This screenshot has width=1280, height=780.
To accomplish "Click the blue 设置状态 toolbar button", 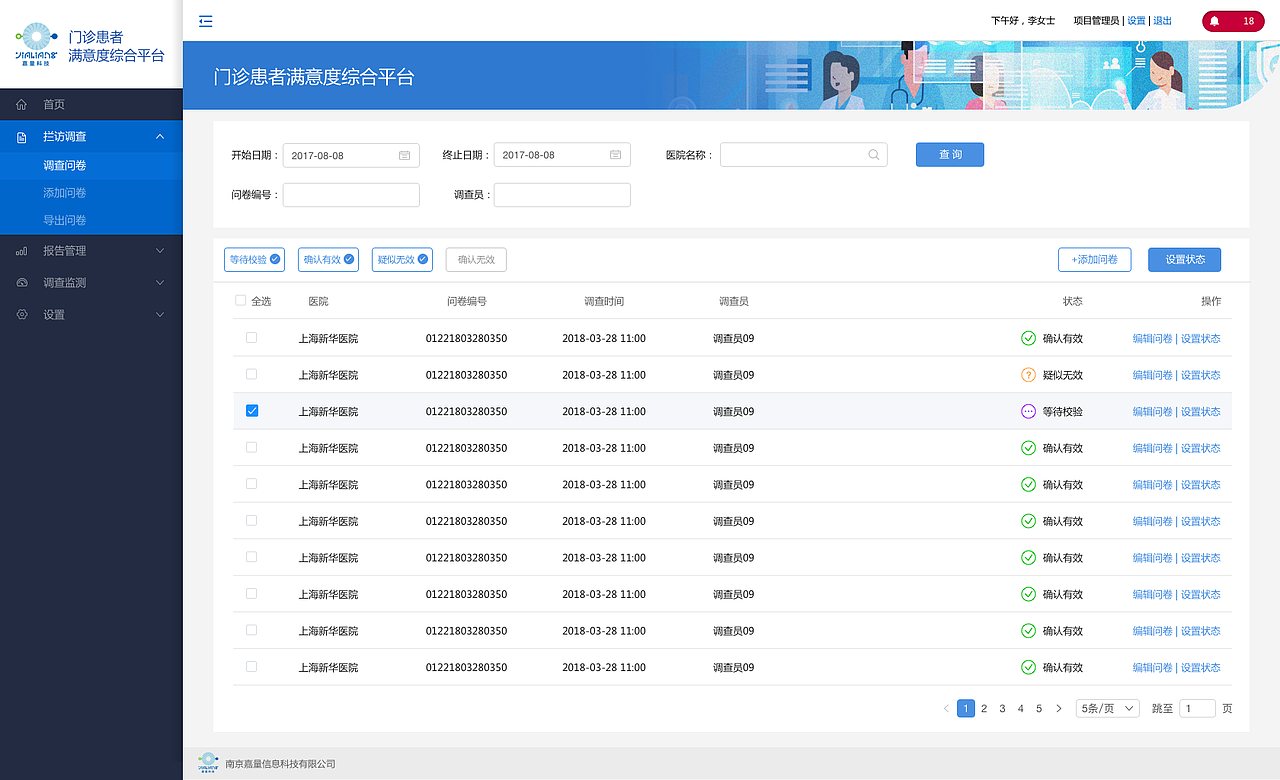I will pos(1185,260).
